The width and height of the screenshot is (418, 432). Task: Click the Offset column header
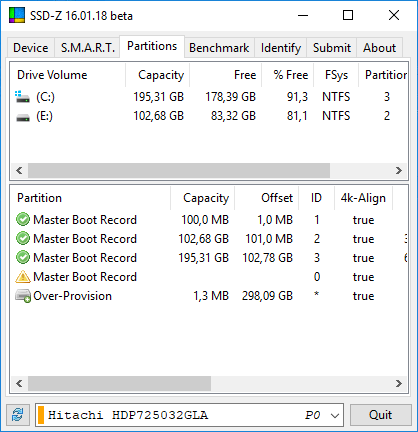coord(267,198)
